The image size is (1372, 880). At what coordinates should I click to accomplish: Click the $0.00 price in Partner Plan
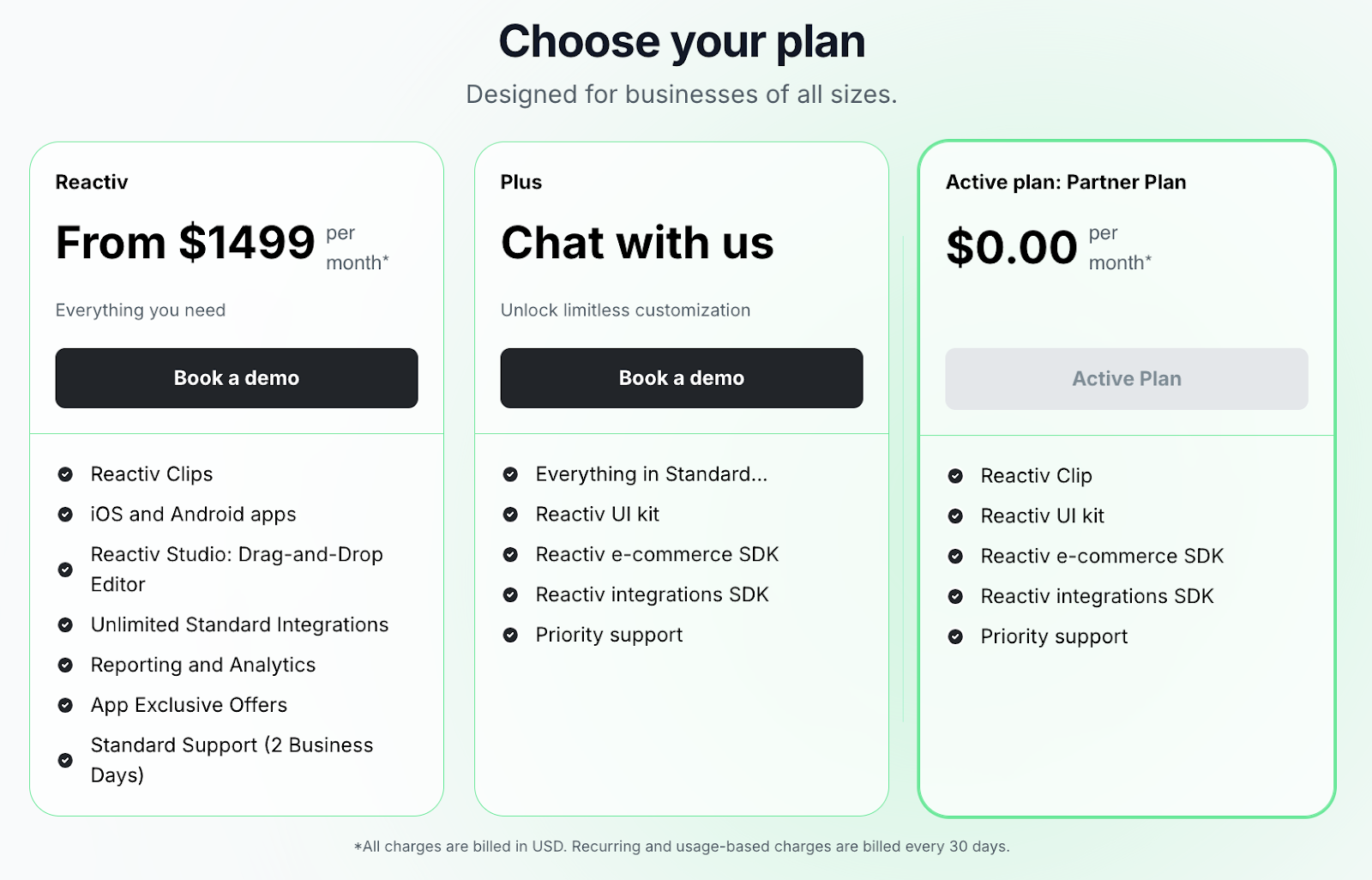1011,248
